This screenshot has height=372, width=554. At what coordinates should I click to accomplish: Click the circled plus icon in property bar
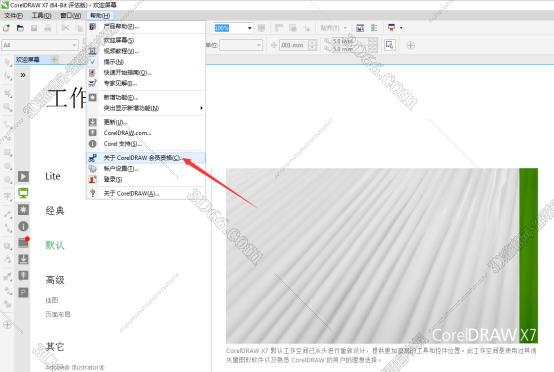point(411,45)
